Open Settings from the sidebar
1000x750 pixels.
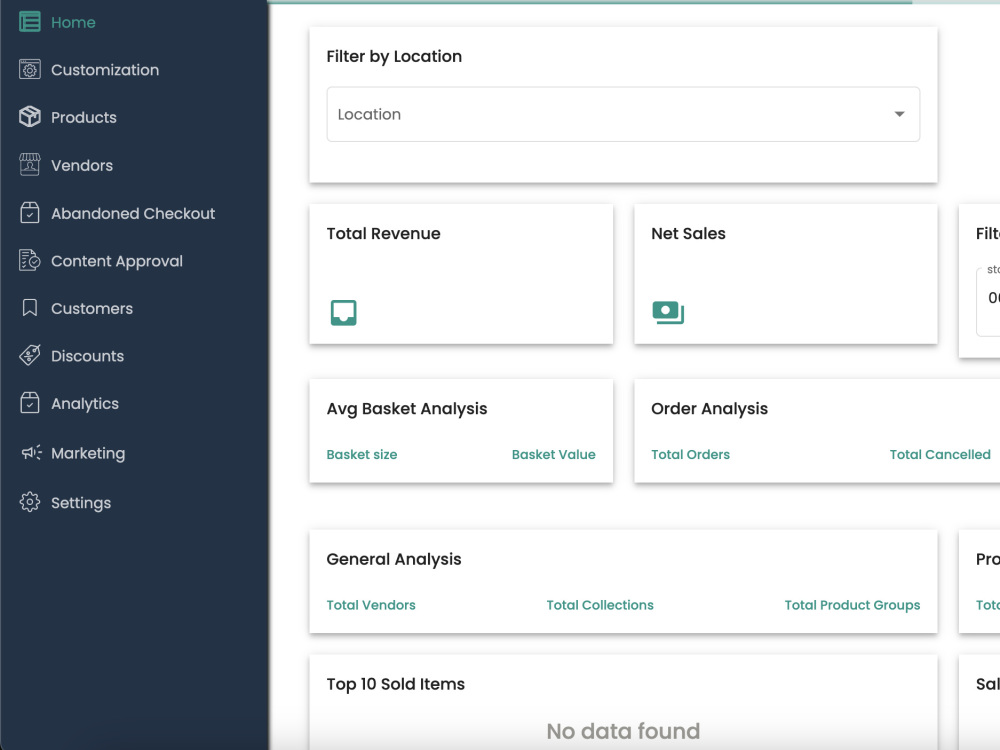[81, 503]
